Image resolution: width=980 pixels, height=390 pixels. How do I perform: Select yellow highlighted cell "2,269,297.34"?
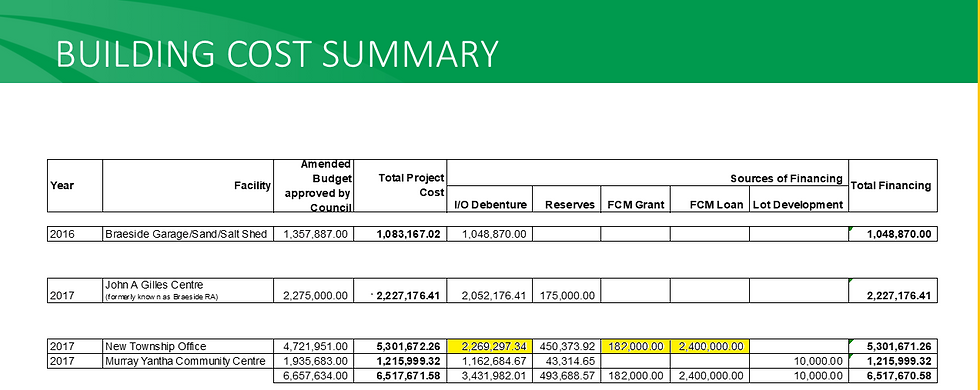tap(489, 346)
